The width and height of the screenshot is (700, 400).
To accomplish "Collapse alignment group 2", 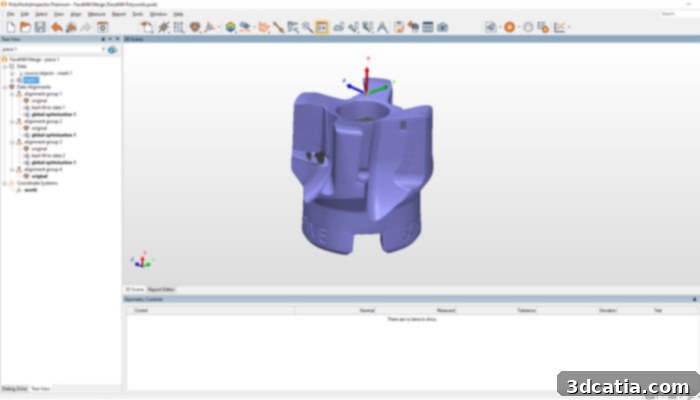I will point(12,121).
